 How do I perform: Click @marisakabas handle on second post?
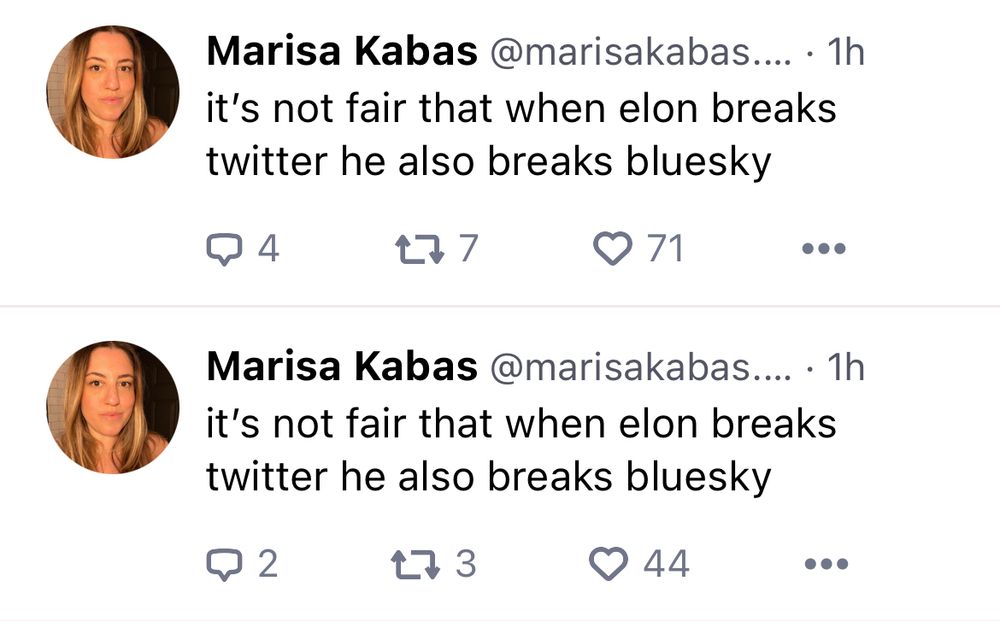pos(639,368)
